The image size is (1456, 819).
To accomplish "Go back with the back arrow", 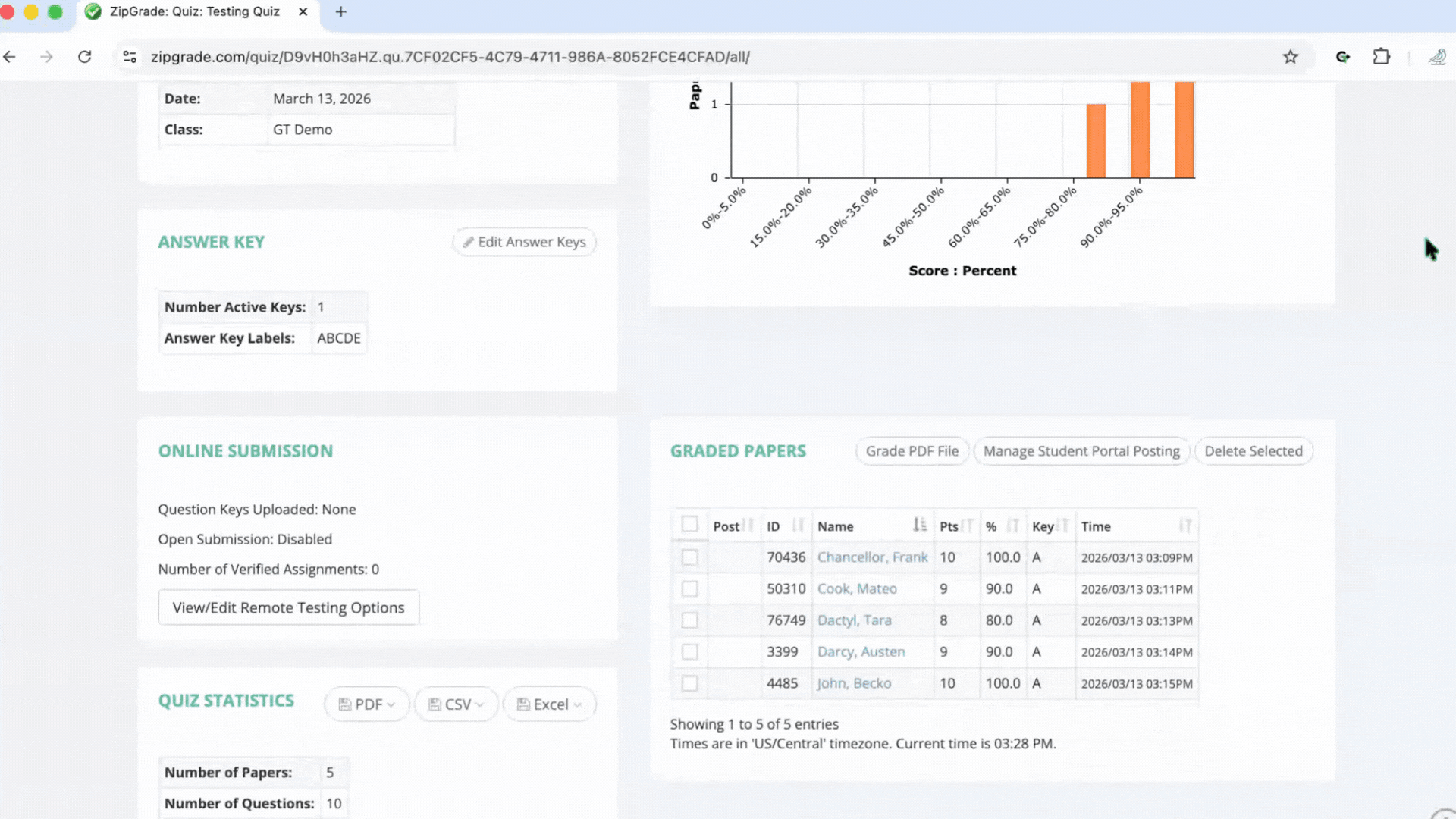I will [x=10, y=57].
